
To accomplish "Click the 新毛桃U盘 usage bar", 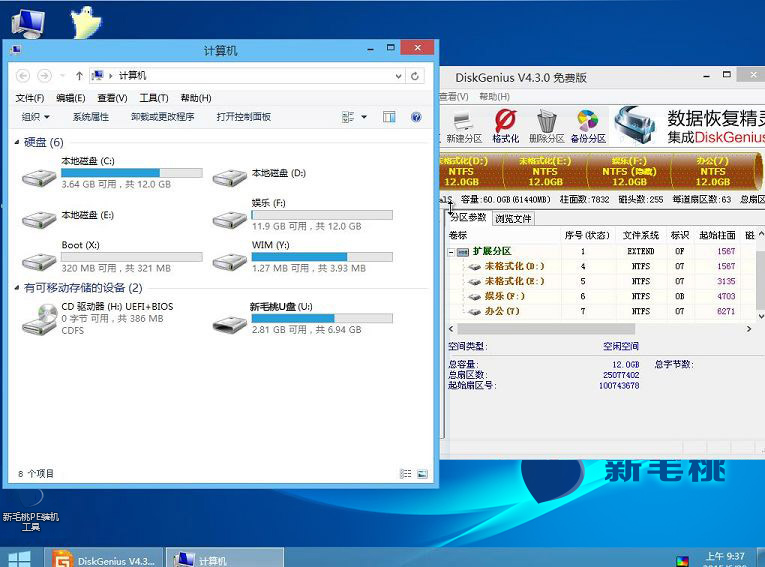I will coord(322,319).
